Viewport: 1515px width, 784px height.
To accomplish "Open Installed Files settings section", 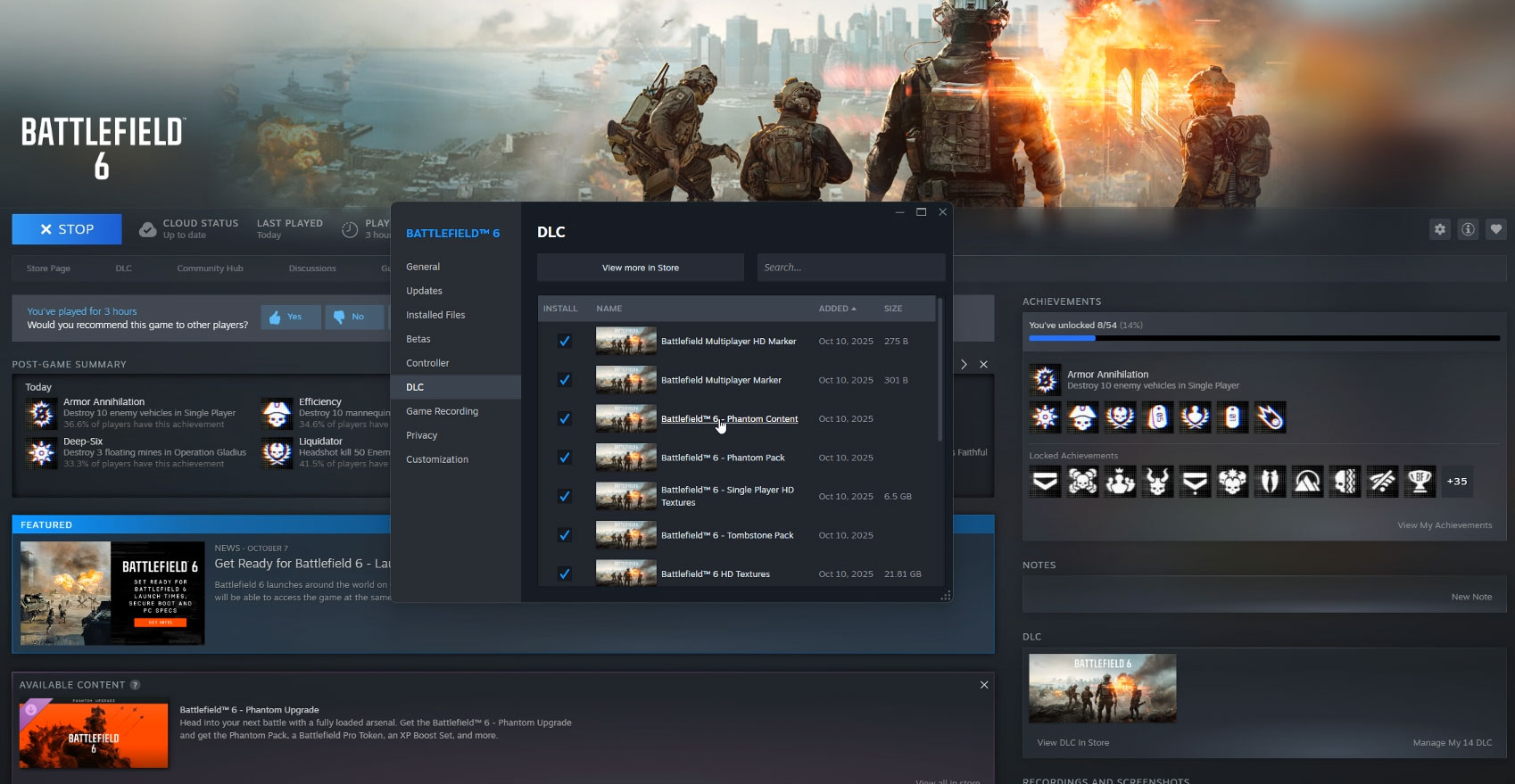I will click(435, 315).
